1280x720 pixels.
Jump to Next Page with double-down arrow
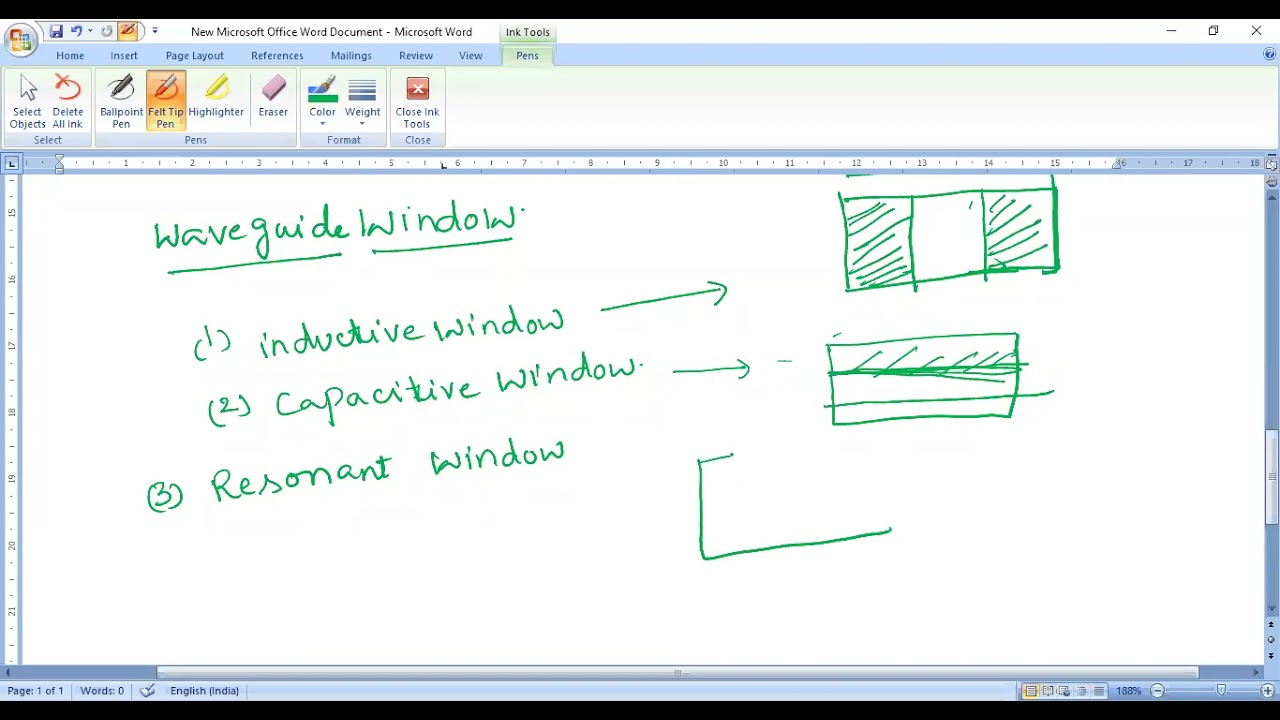pos(1272,654)
